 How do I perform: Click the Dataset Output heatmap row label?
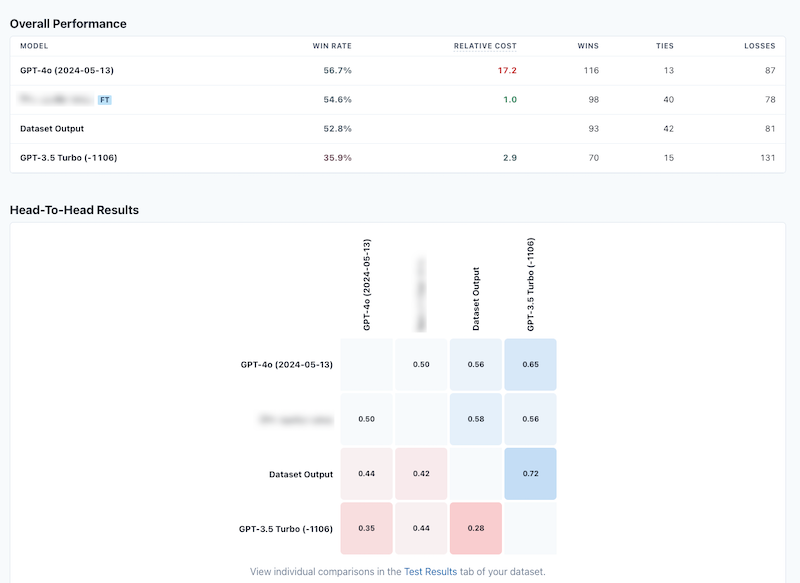(301, 474)
